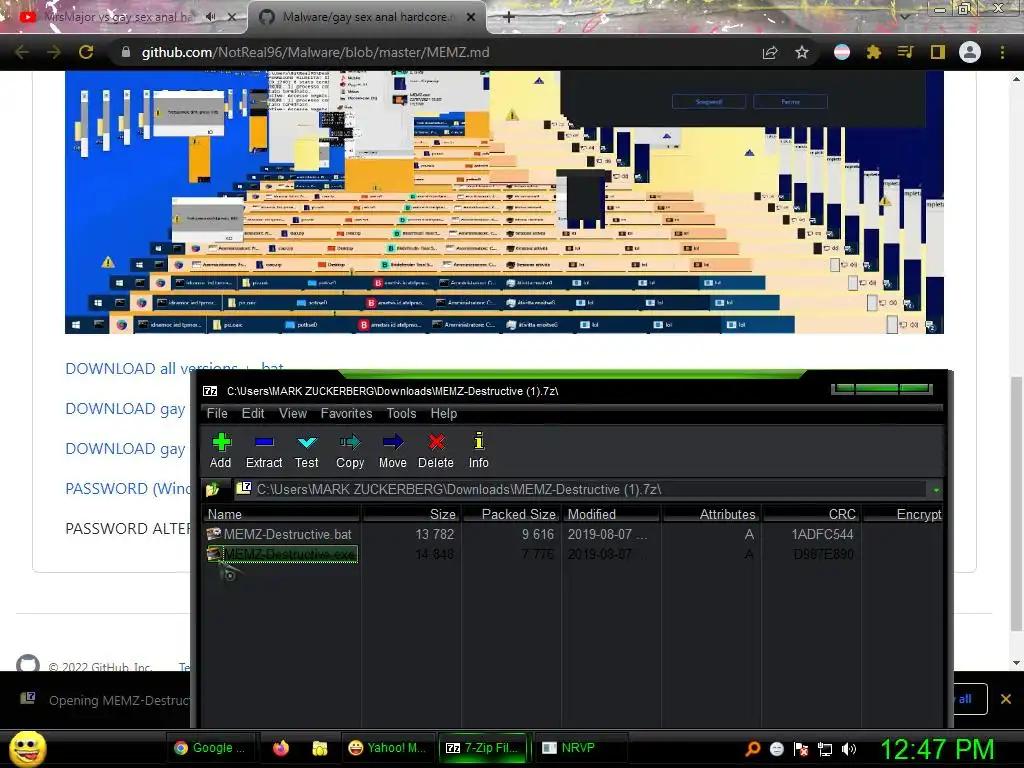Extract files using 7-Zip Extract icon
Image resolution: width=1024 pixels, height=768 pixels.
(264, 451)
